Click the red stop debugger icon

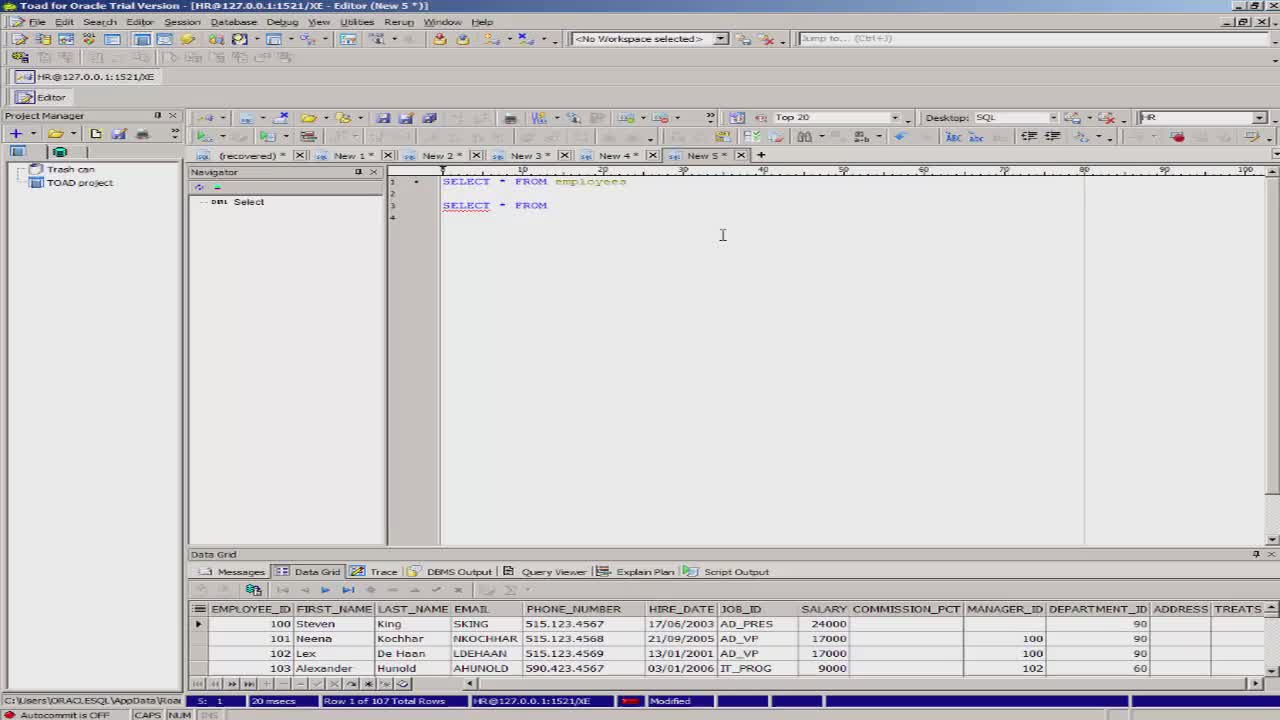coord(1177,136)
